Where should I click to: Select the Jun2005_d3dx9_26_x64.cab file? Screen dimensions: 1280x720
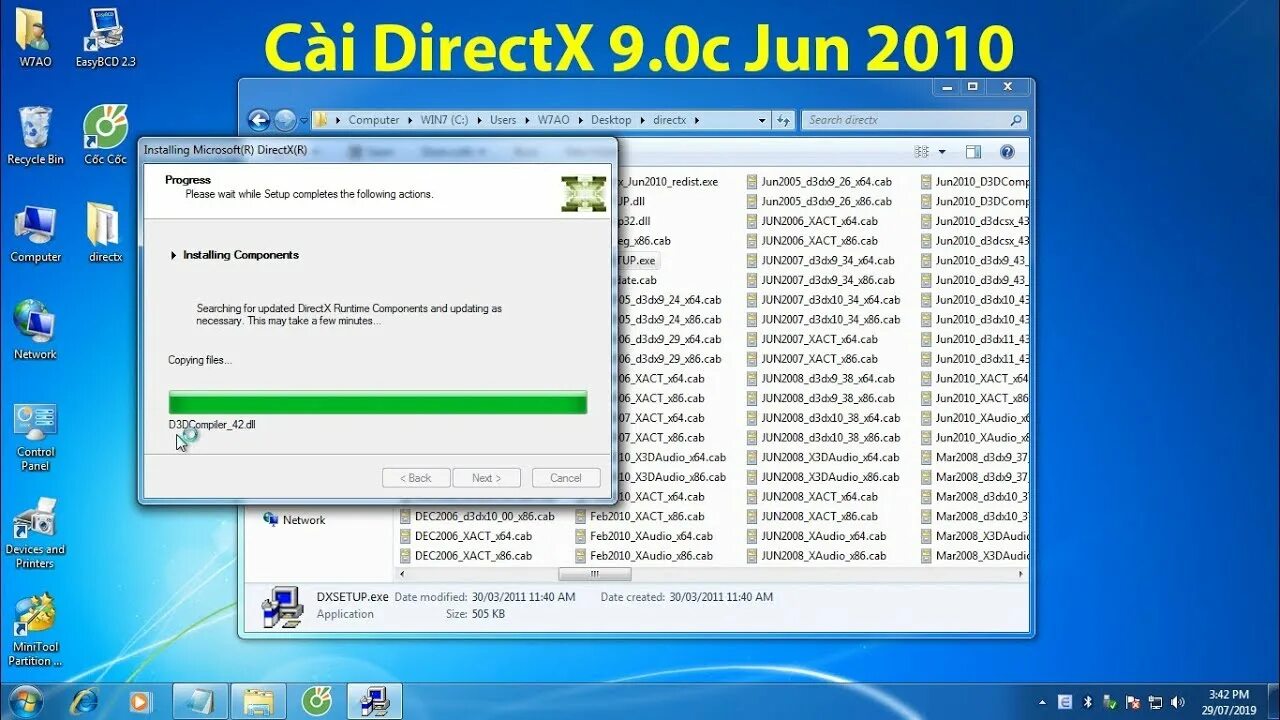coord(820,182)
